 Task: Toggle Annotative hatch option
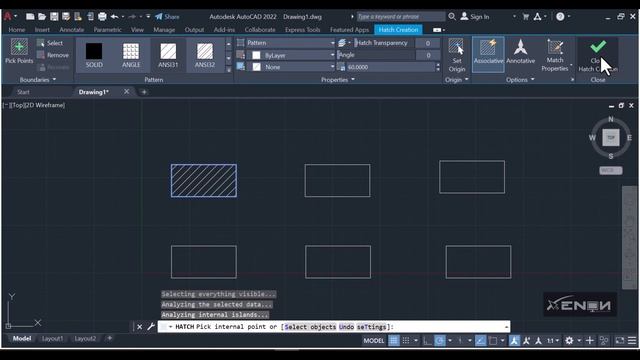click(x=520, y=52)
